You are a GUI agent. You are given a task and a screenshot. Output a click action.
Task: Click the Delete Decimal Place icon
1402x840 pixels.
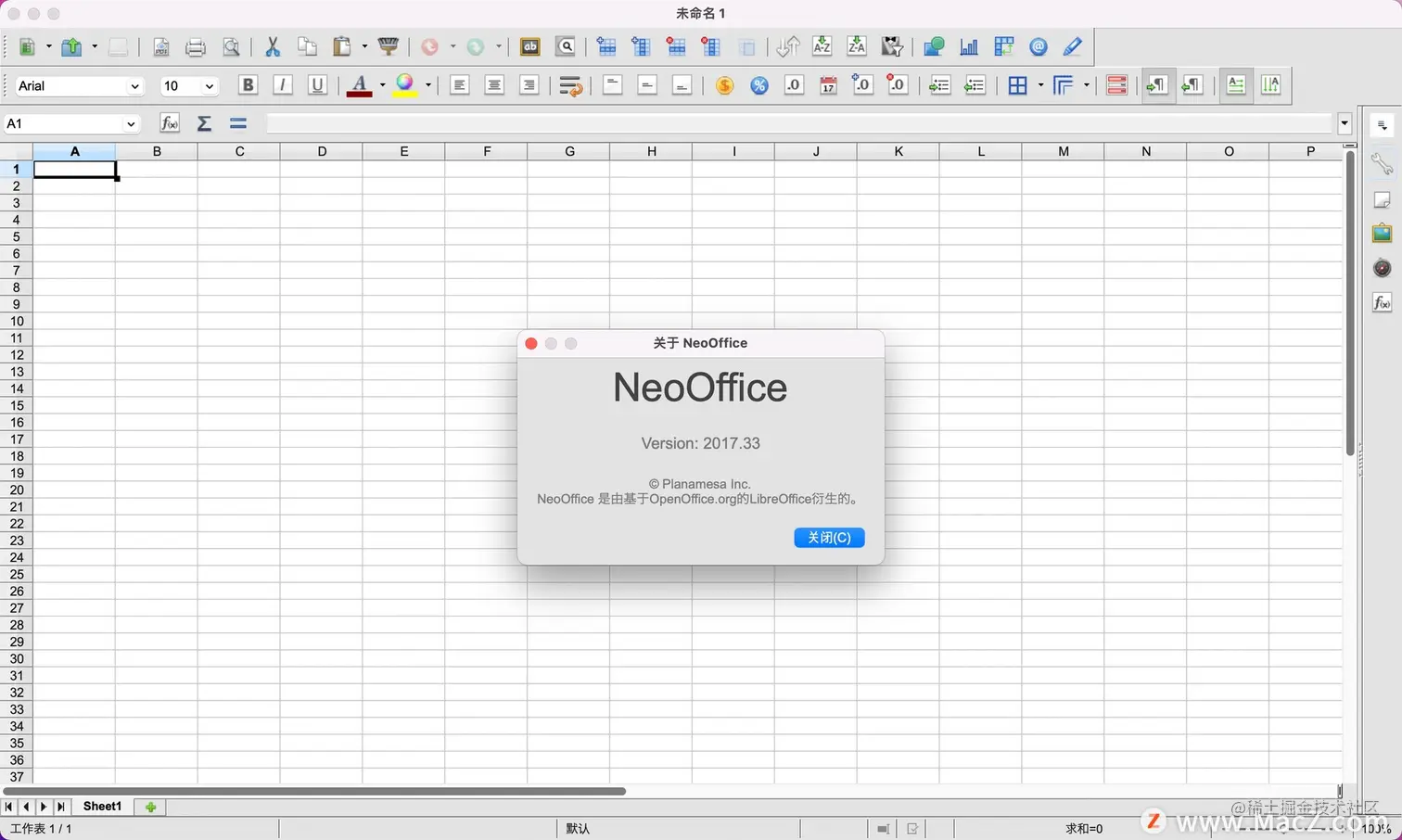click(x=898, y=85)
